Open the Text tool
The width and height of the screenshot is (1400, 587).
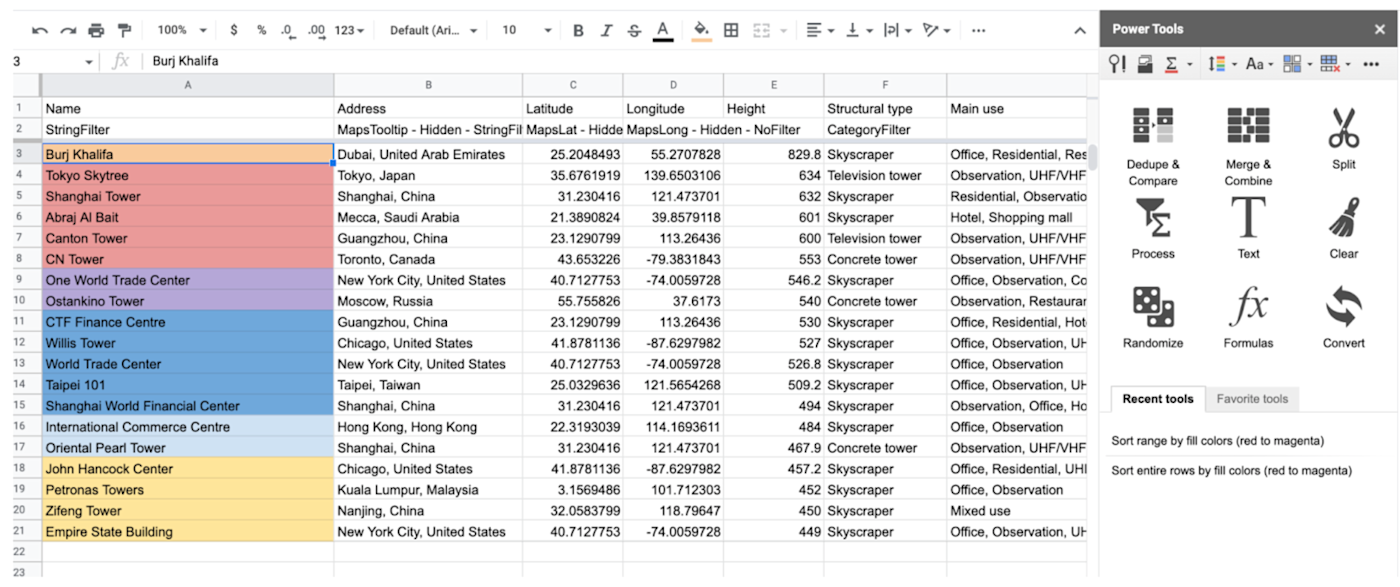coord(1248,229)
